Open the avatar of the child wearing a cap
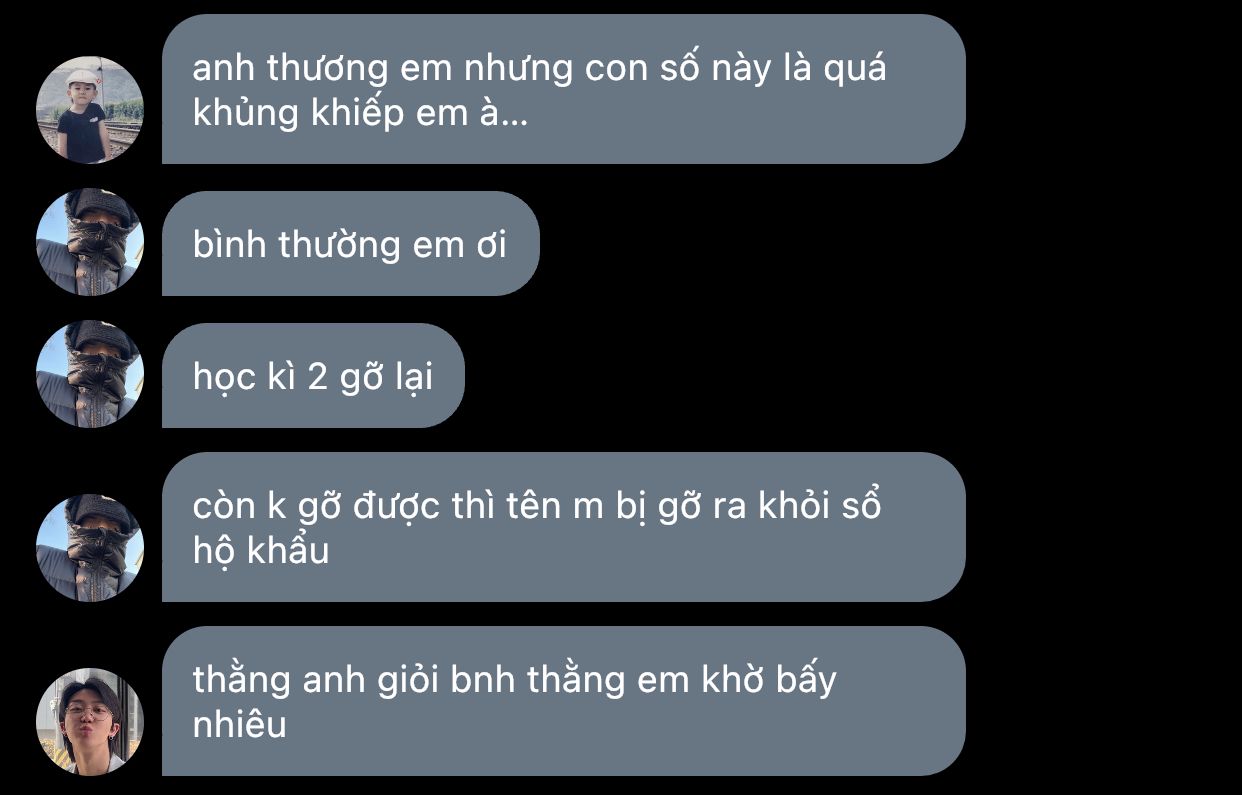Viewport: 1242px width, 795px height. coord(90,110)
